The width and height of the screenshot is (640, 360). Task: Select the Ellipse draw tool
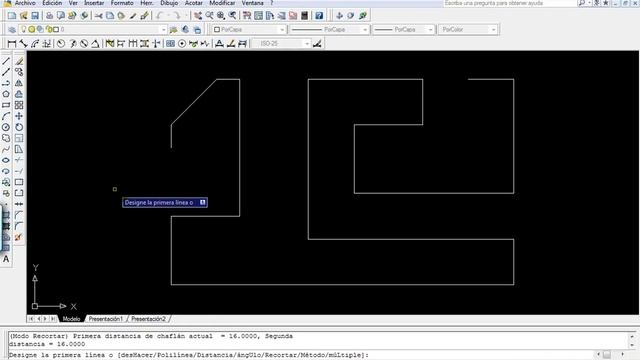[x=6, y=160]
